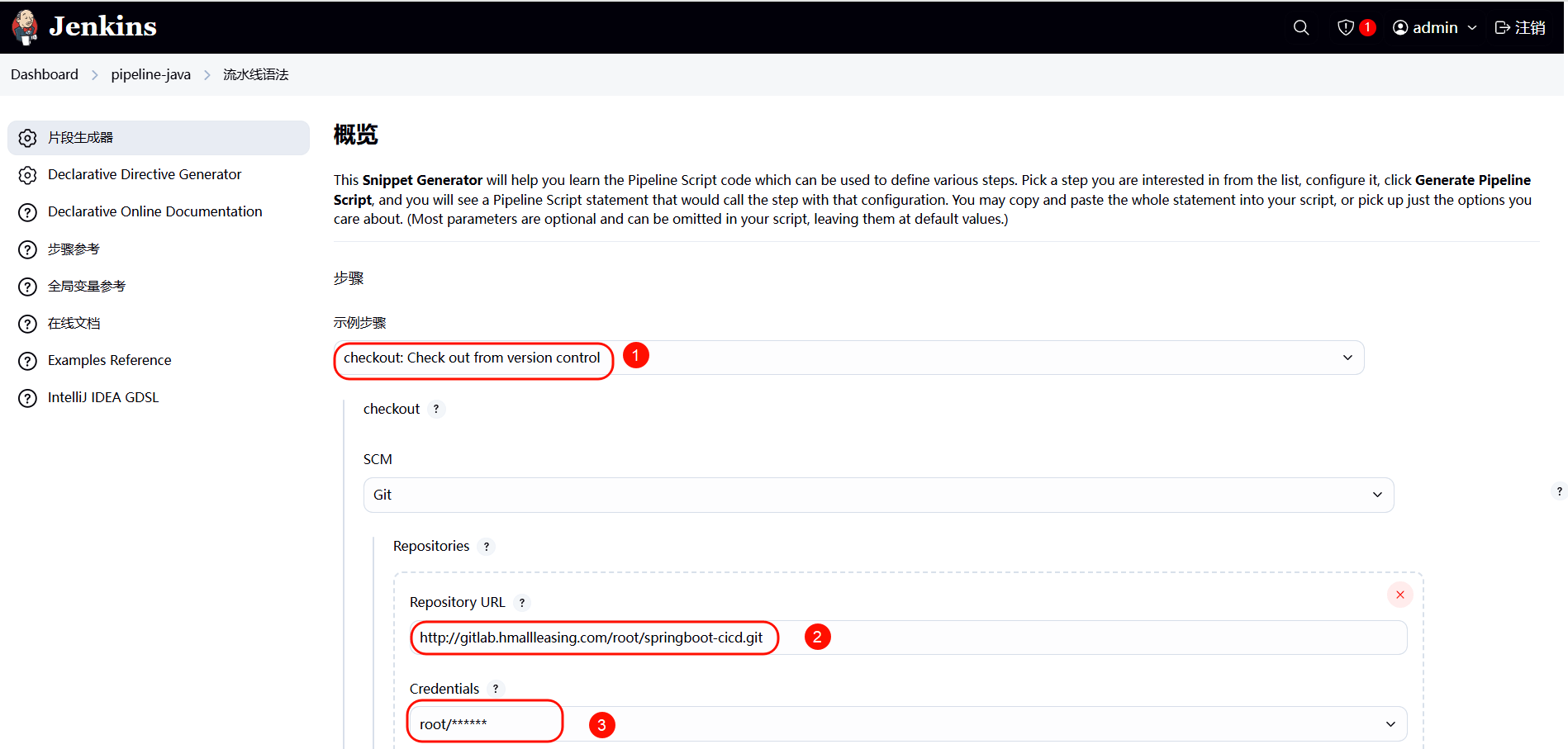Screen dimensions: 1568x749
Task: Select the 片段生成器 sidebar item
Action: coord(80,137)
